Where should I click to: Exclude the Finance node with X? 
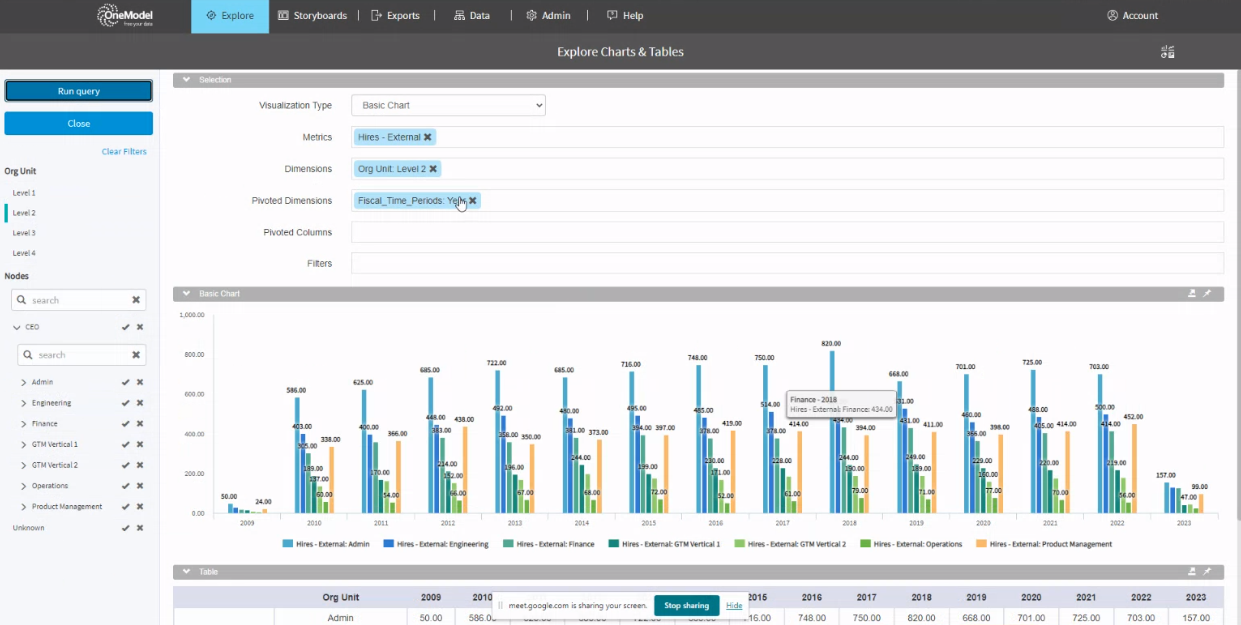(140, 424)
